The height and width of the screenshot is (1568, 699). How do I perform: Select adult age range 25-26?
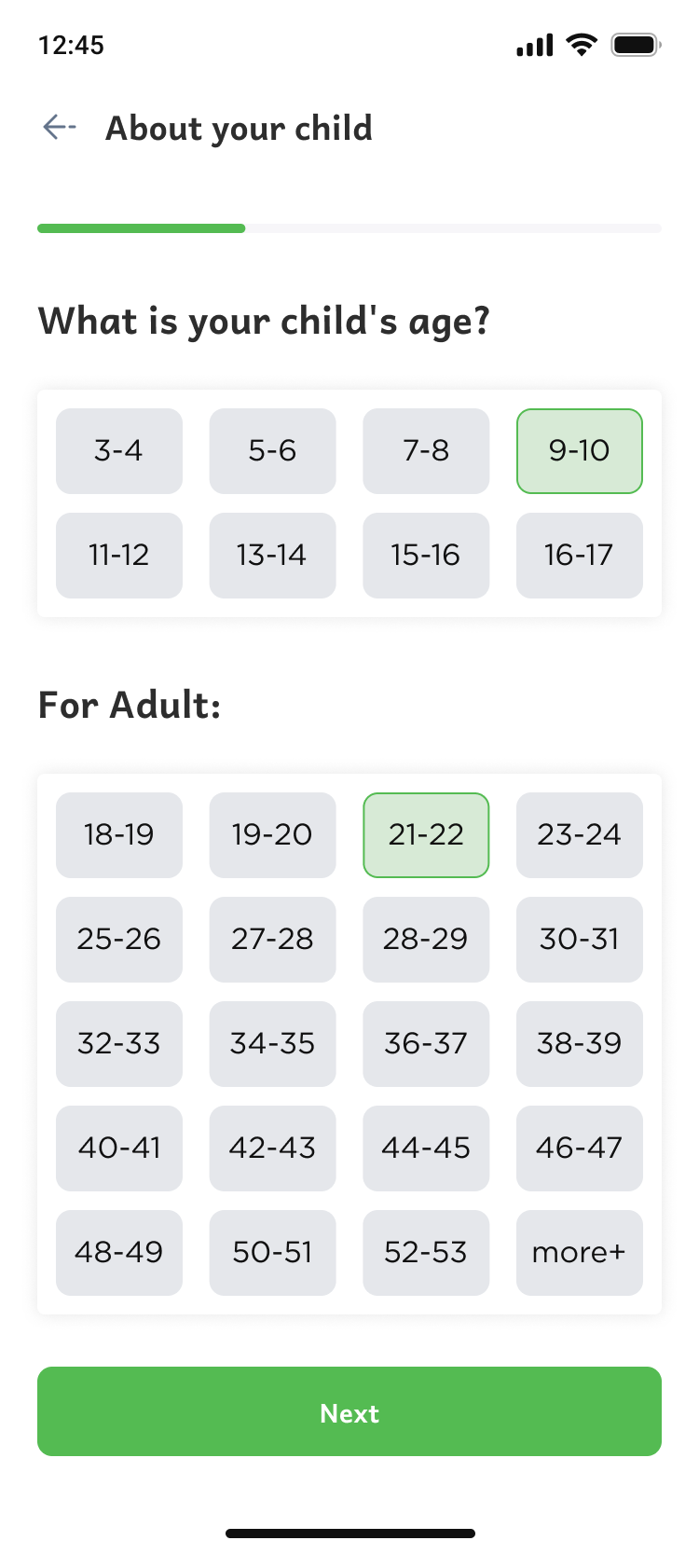119,940
